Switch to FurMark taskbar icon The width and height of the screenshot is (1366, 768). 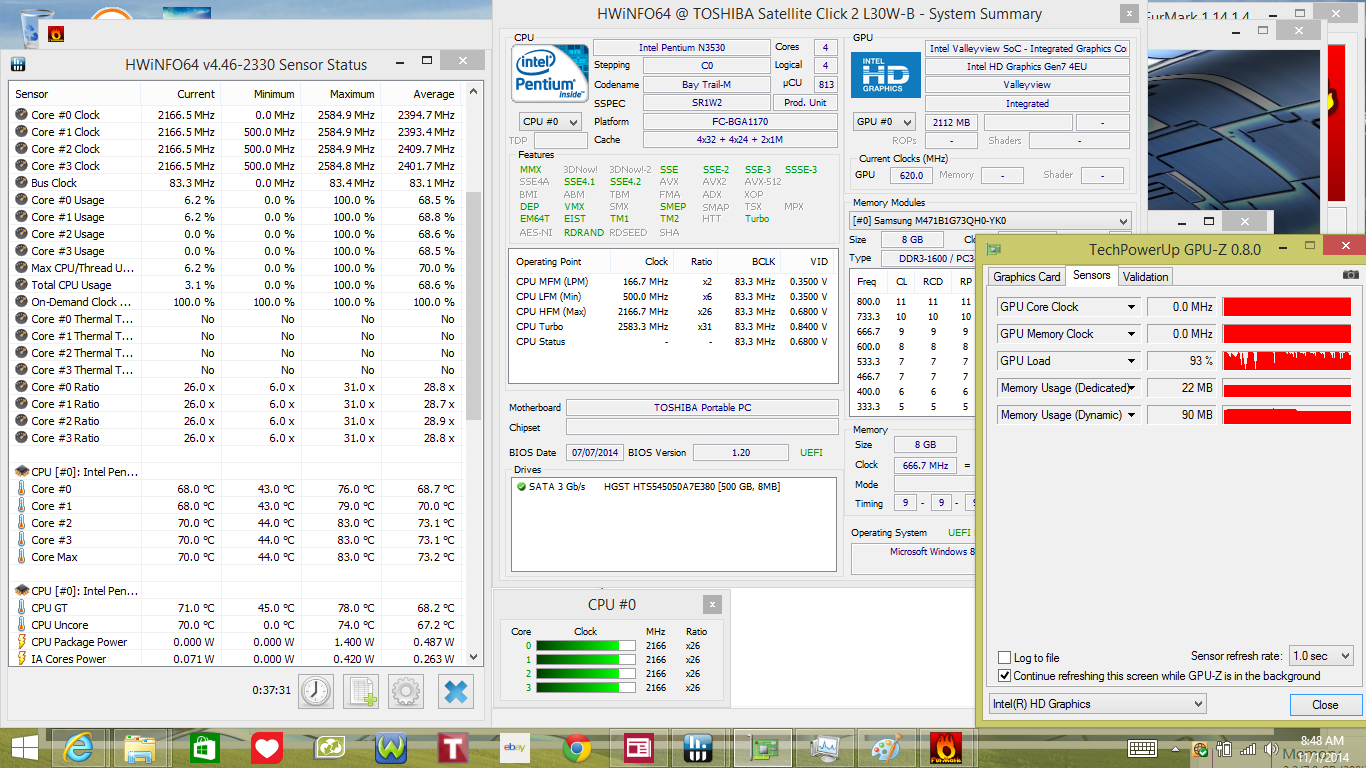pos(947,748)
